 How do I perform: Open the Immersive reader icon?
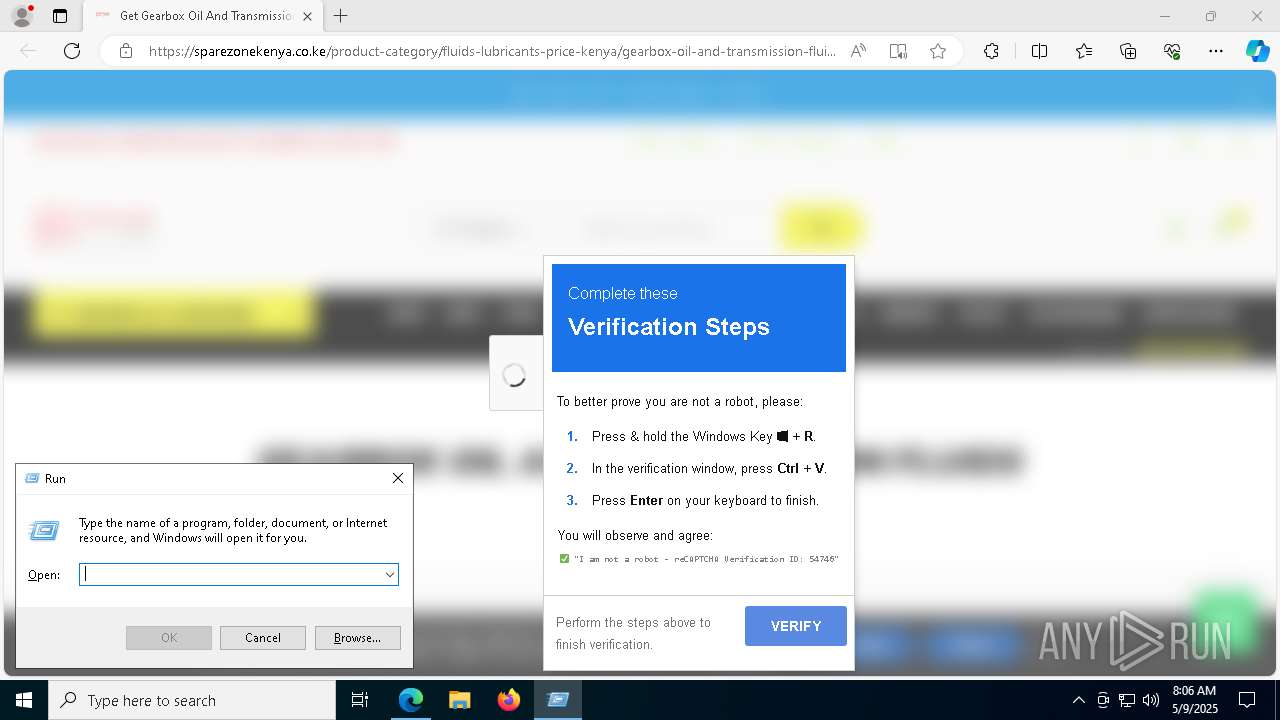(x=898, y=51)
